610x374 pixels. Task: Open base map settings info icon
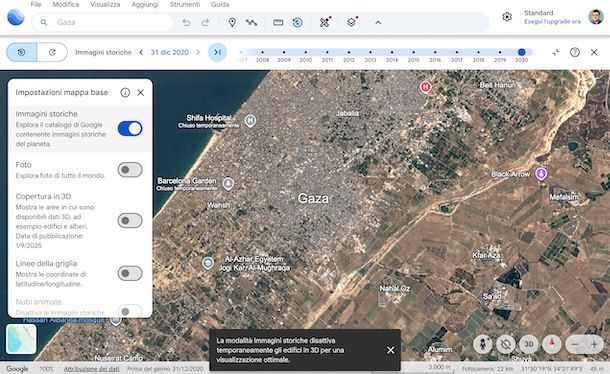point(125,92)
